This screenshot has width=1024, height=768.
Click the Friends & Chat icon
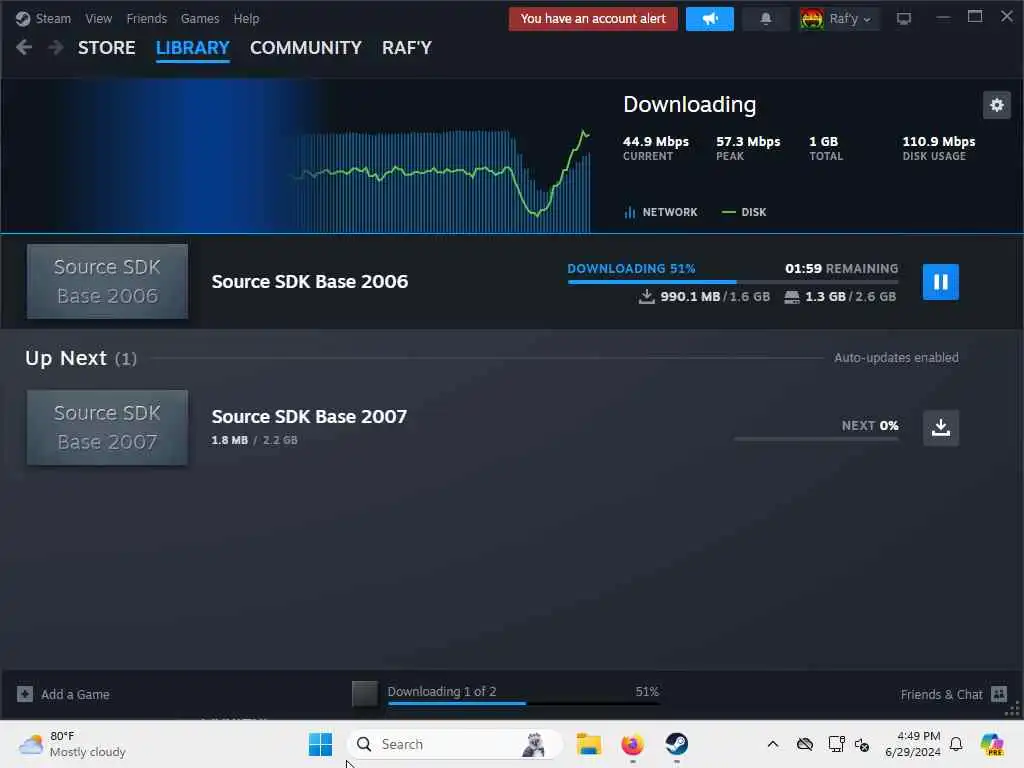(999, 694)
